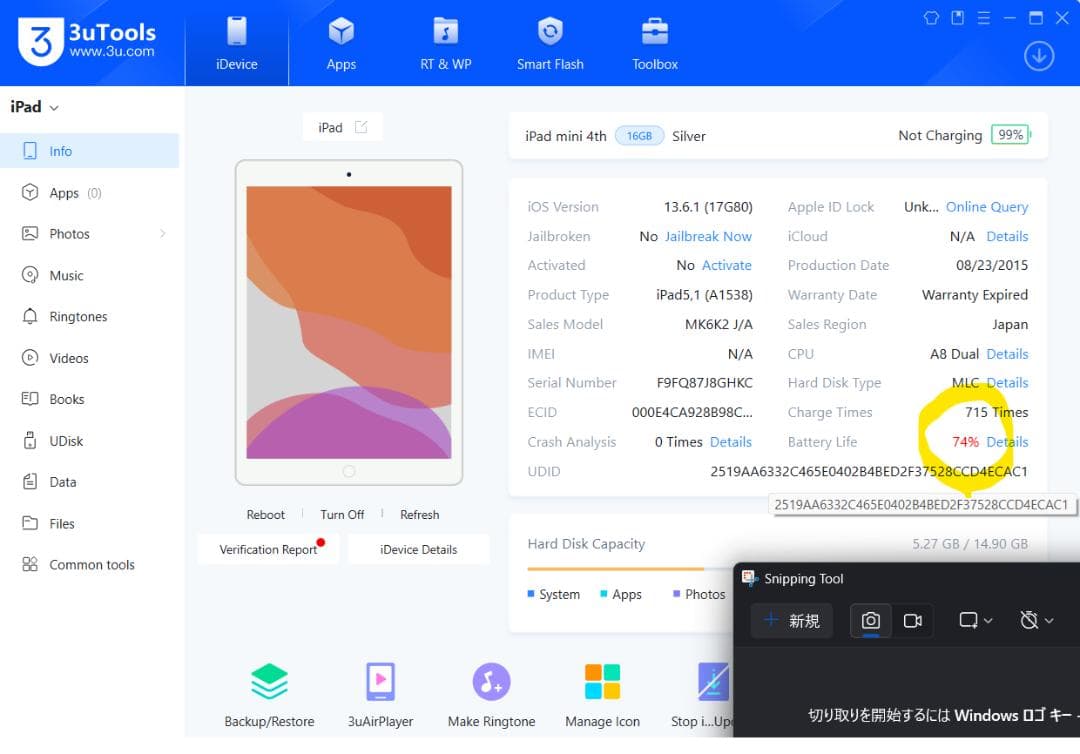The height and width of the screenshot is (754, 1080).
Task: Open the downloads circle arrow icon
Action: 1039,56
